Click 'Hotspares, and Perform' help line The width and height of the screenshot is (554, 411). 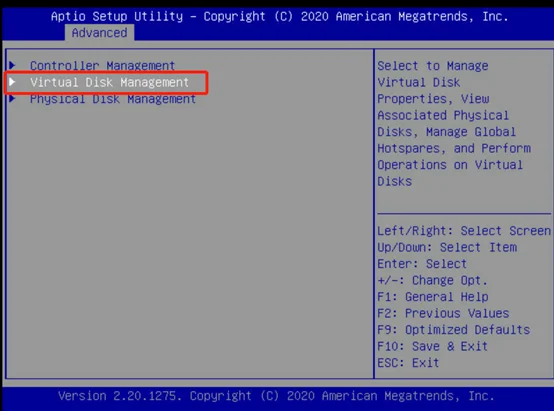(454, 148)
